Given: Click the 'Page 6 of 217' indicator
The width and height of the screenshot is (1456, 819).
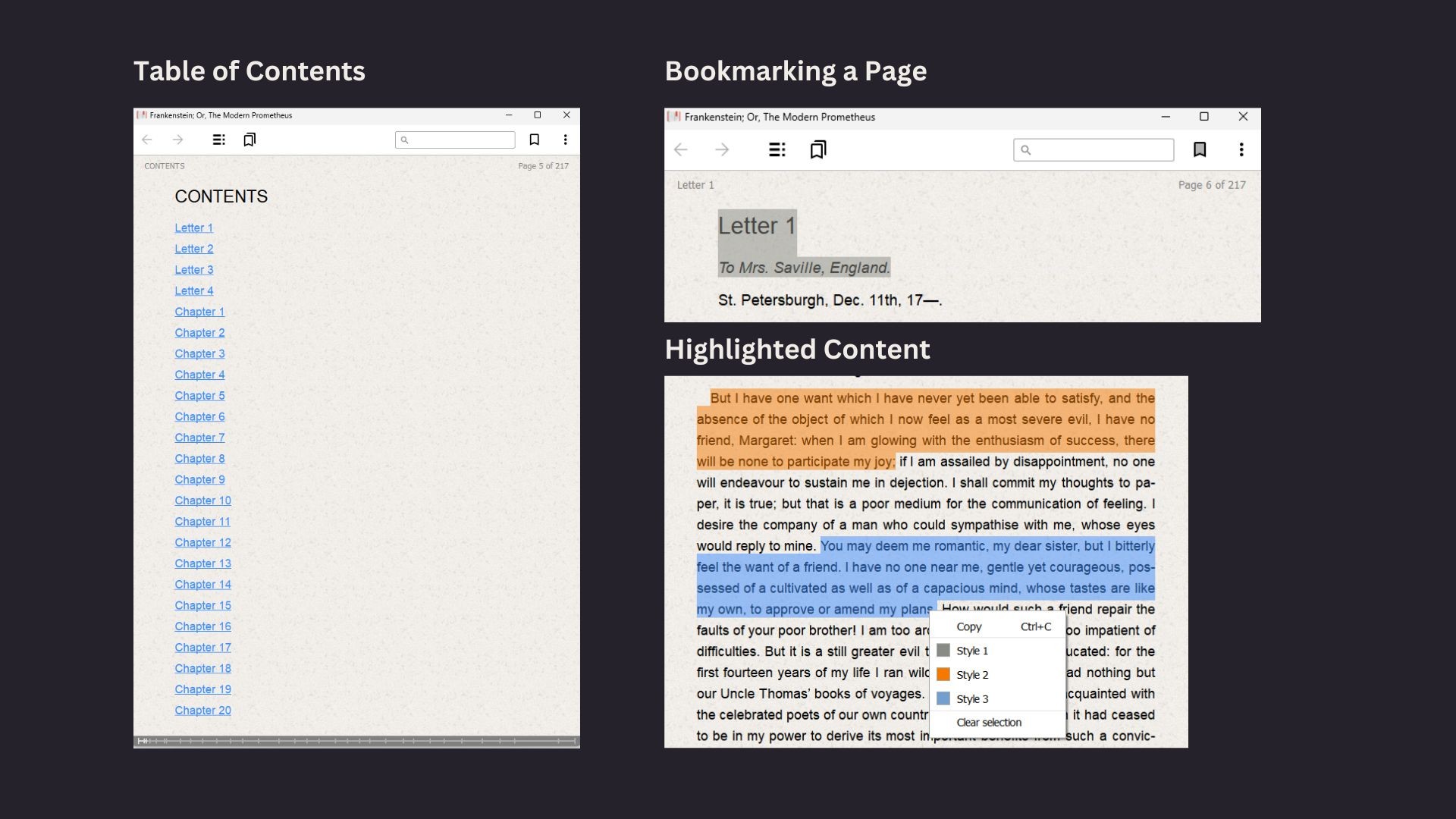Looking at the screenshot, I should (1212, 185).
